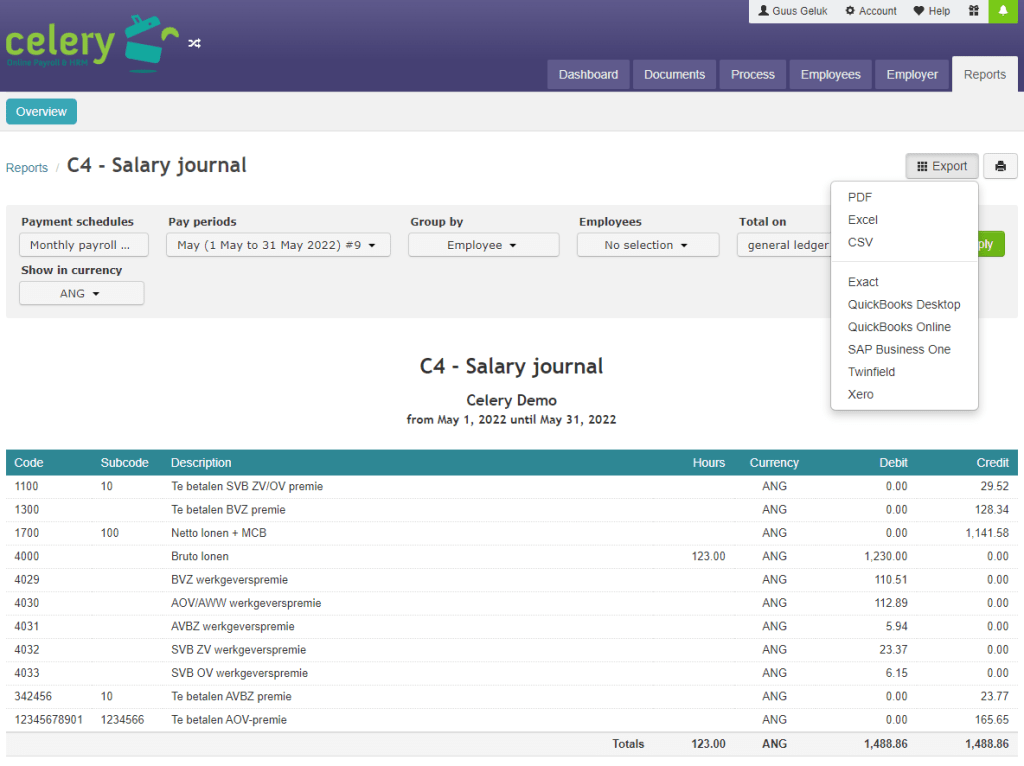Toggle the Export dropdown button

(942, 167)
